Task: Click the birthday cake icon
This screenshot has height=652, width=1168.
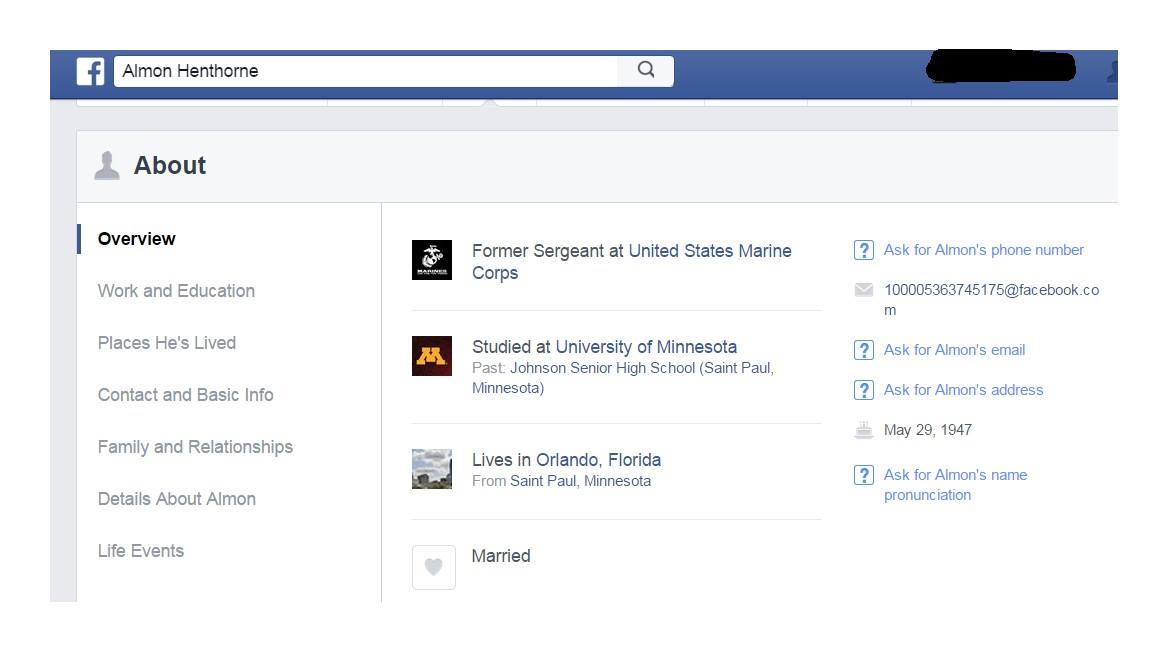Action: coord(863,430)
